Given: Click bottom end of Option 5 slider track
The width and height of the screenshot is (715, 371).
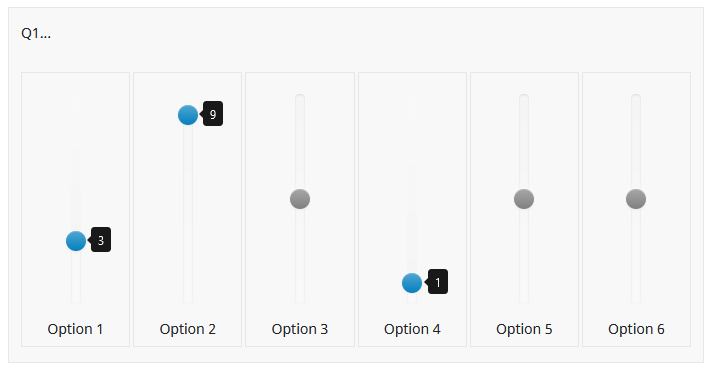Looking at the screenshot, I should tap(524, 300).
